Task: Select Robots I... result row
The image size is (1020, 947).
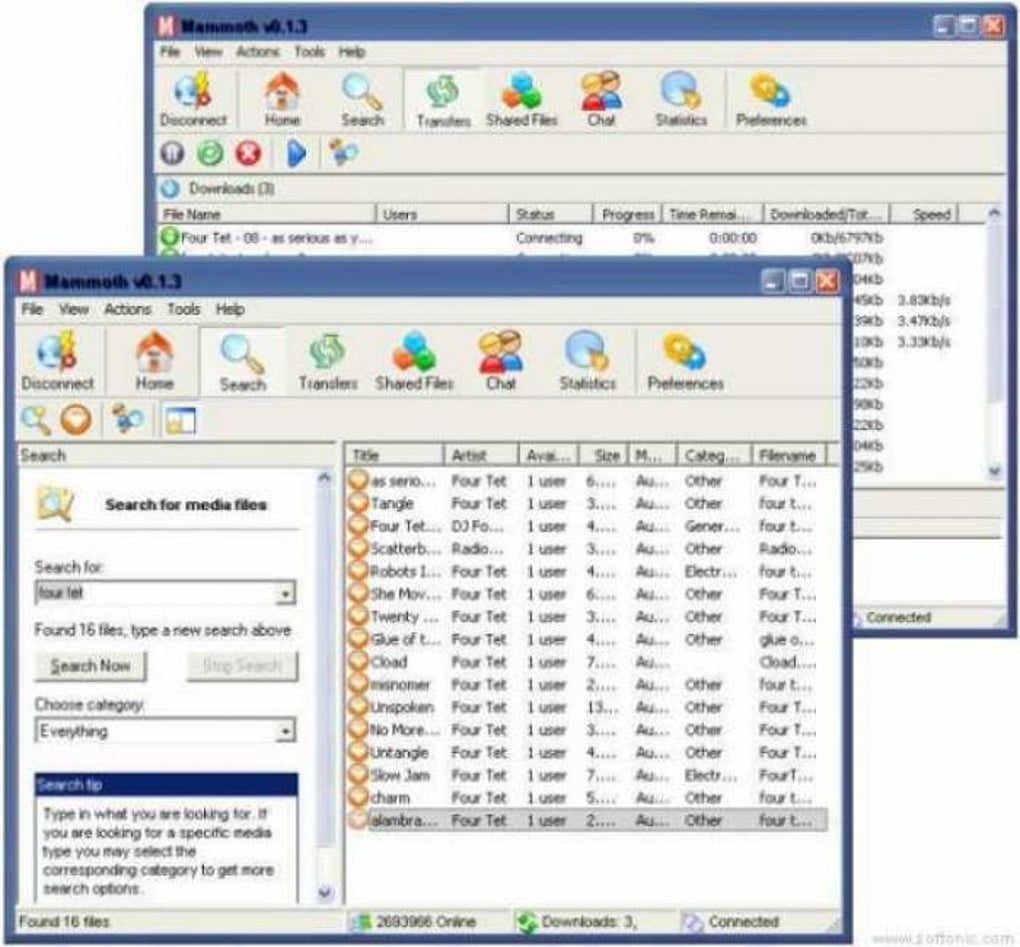Action: point(587,572)
